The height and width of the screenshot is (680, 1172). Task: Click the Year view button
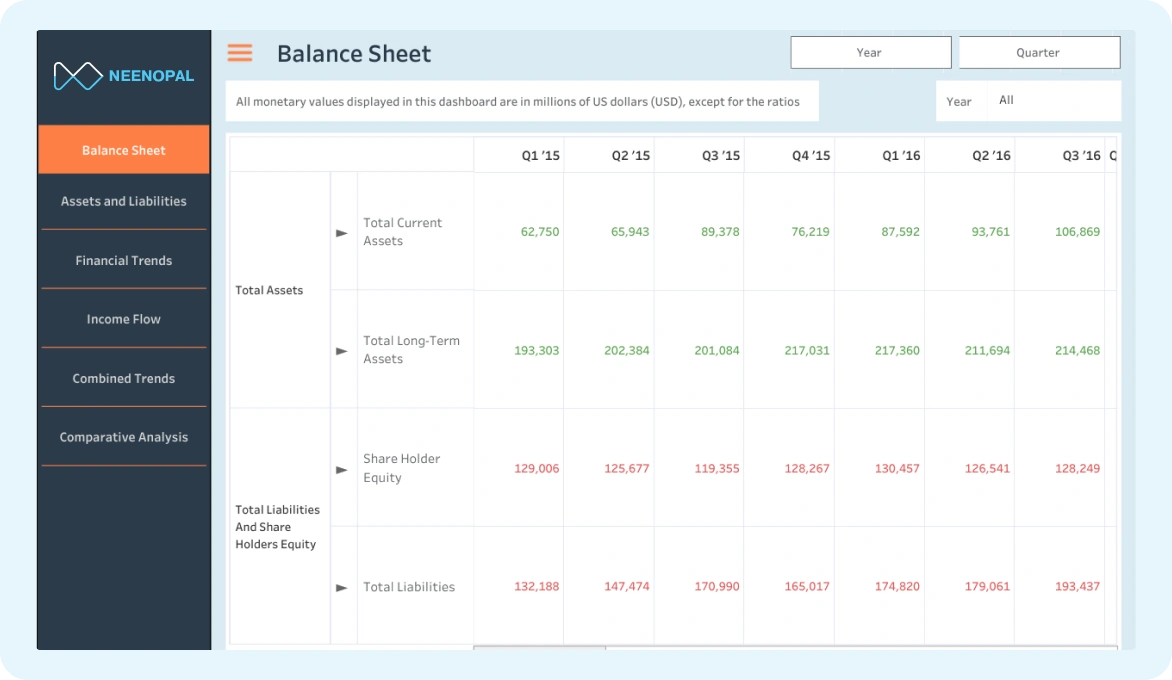point(871,52)
